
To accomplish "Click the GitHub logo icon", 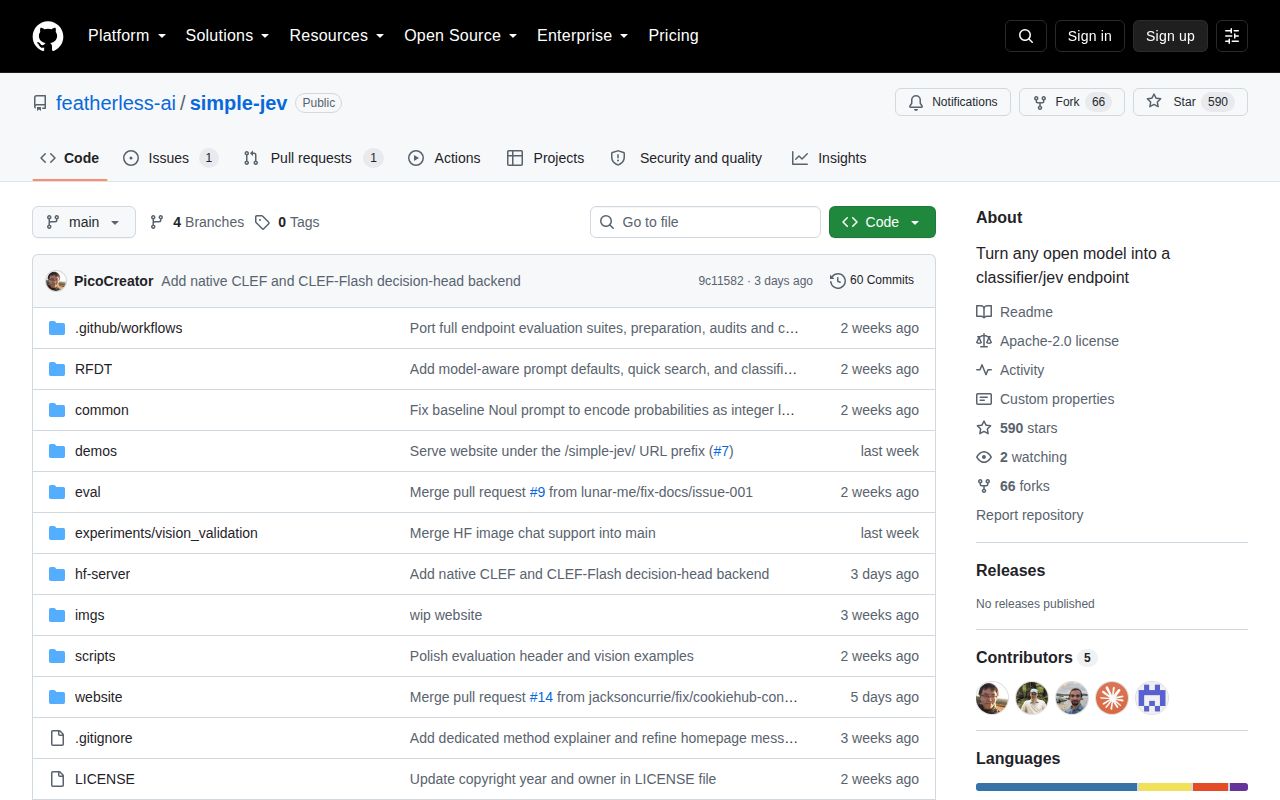I will click(x=48, y=36).
